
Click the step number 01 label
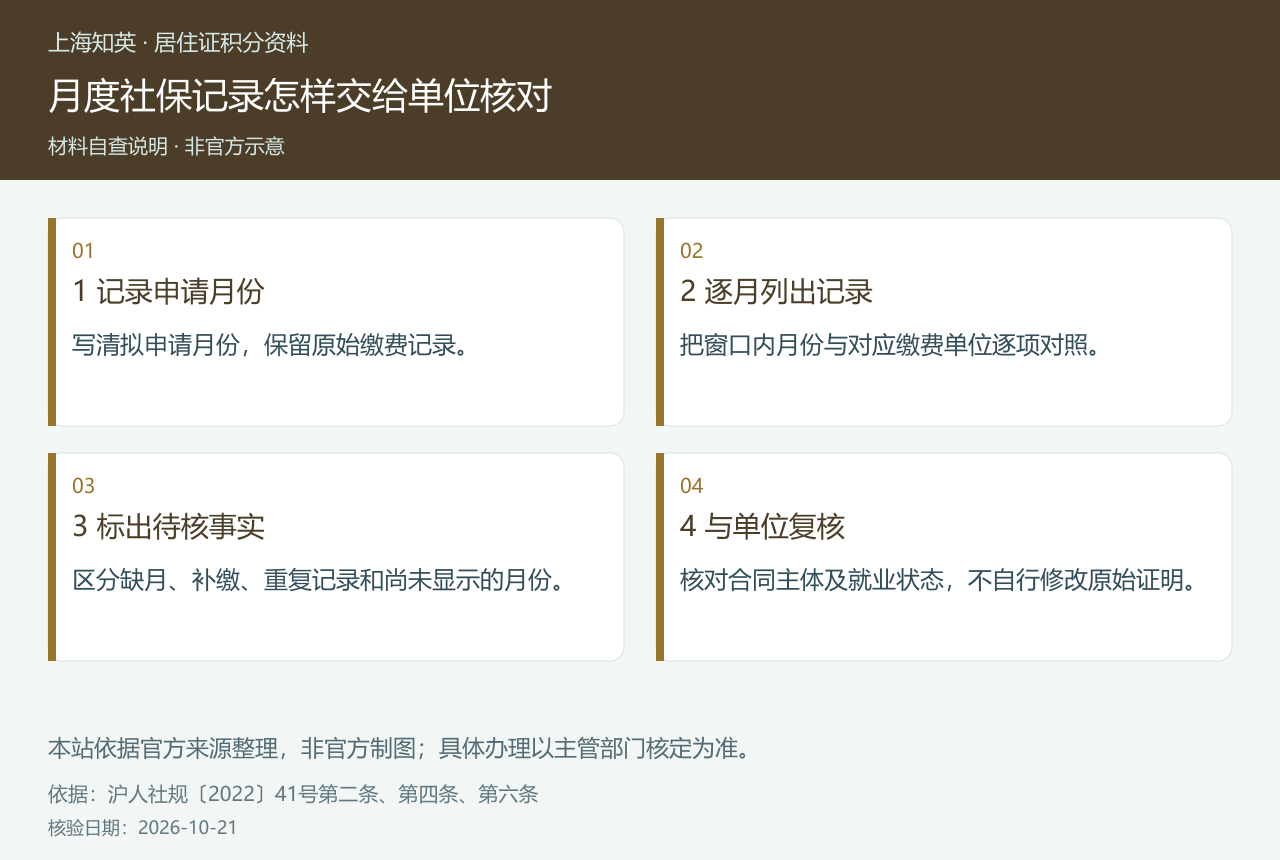(83, 251)
